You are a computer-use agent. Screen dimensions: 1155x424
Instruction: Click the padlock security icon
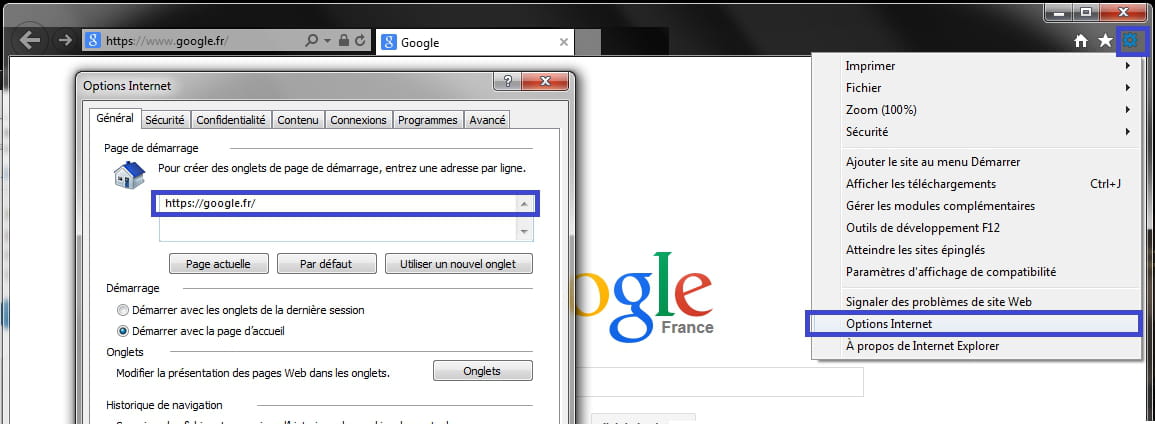pyautogui.click(x=344, y=40)
